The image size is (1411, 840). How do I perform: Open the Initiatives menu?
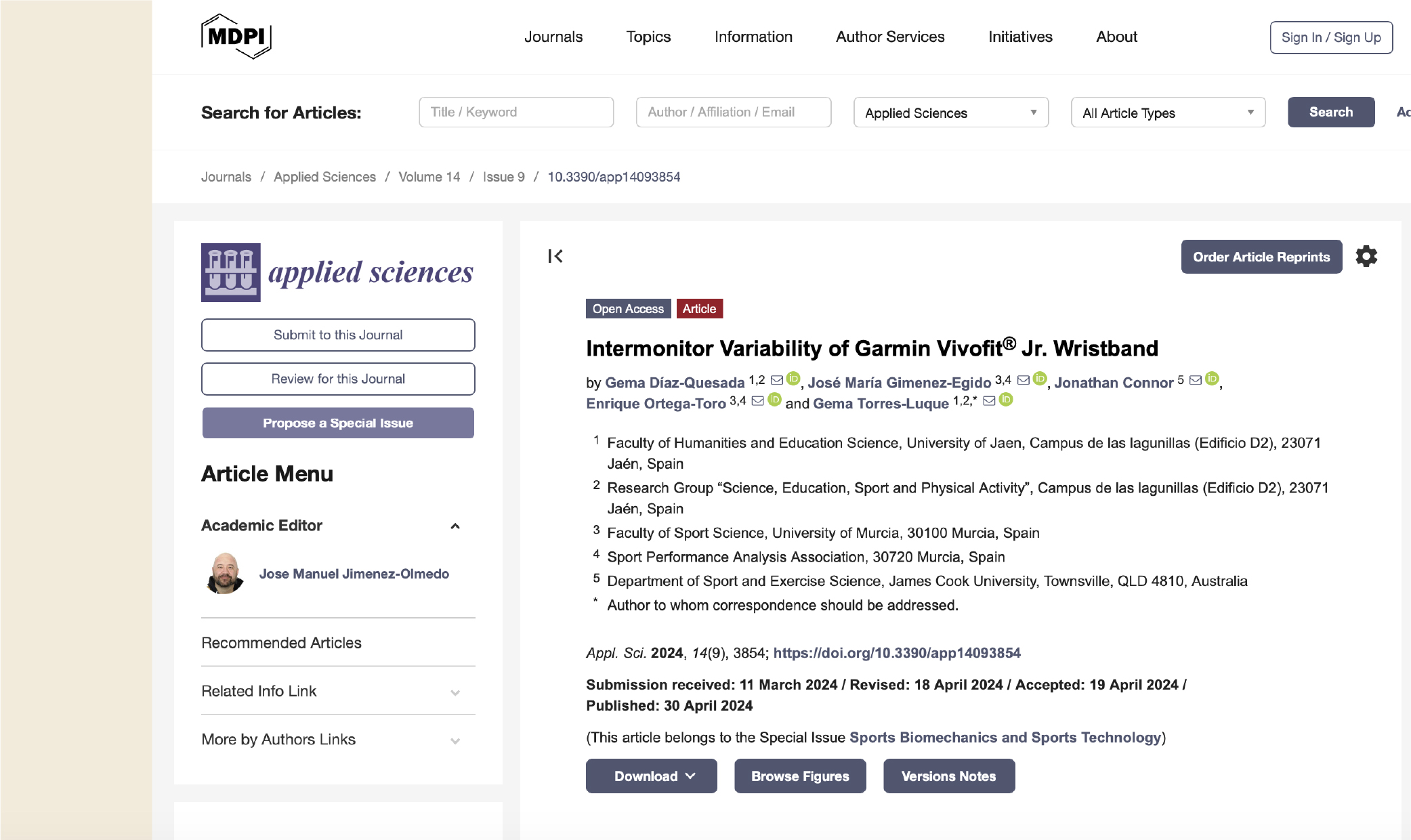[x=1020, y=37]
